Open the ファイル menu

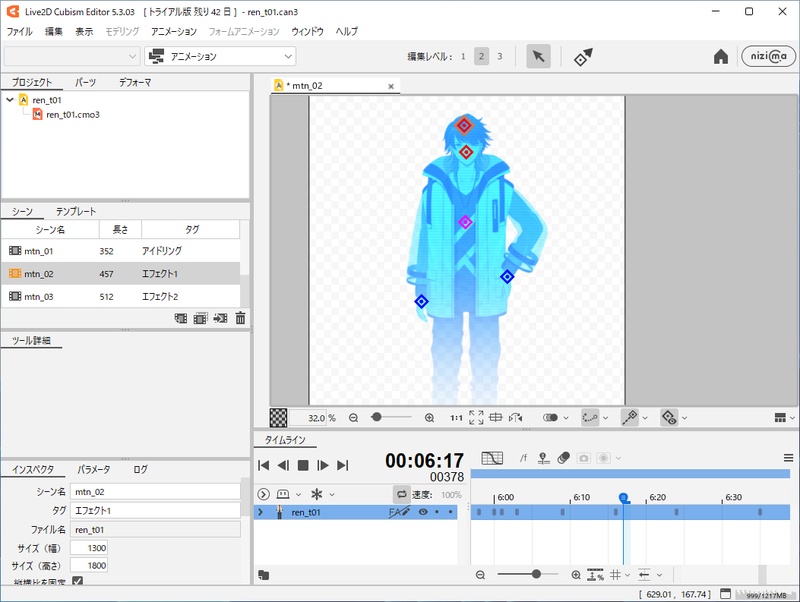(19, 31)
